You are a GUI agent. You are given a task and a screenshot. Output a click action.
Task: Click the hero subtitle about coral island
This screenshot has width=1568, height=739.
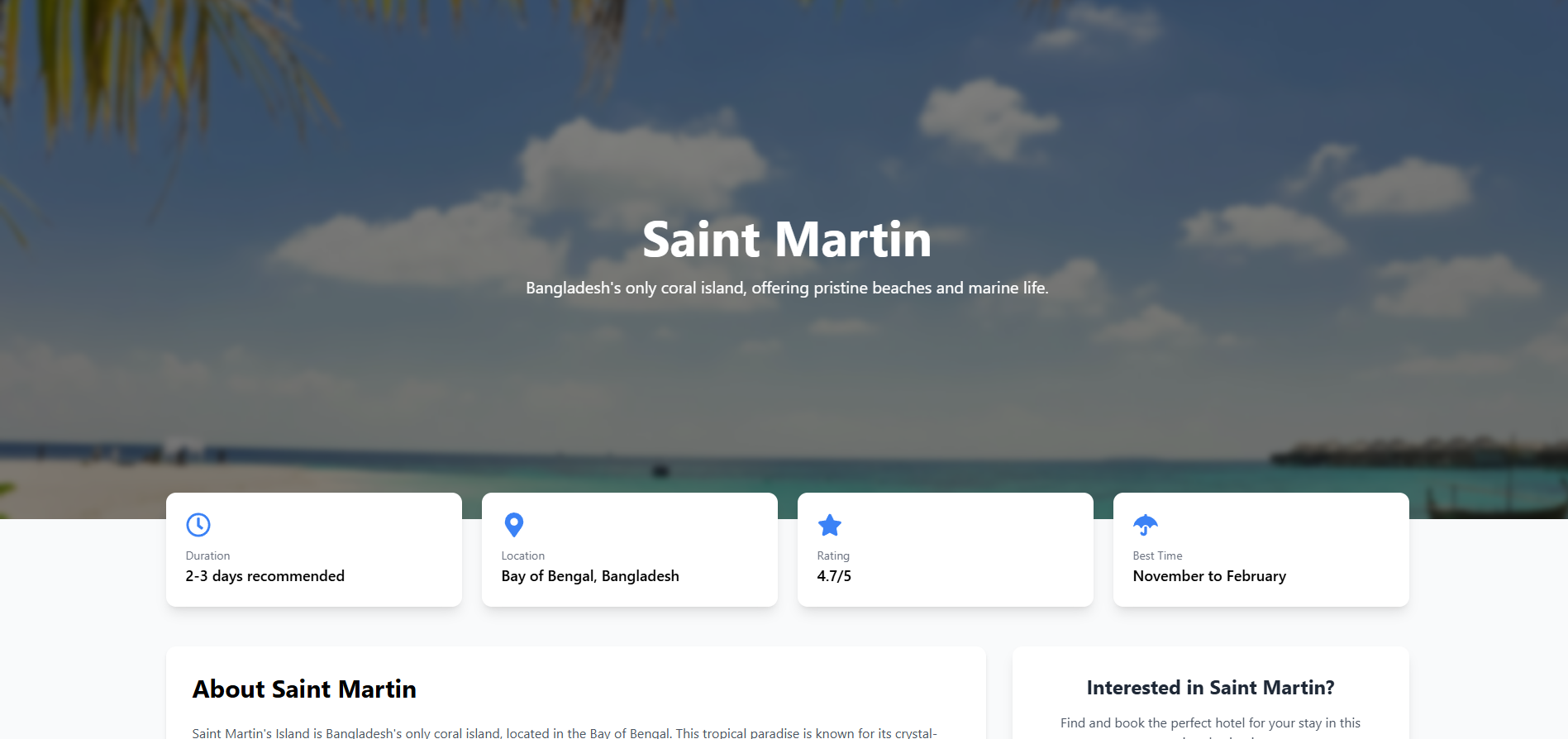787,288
